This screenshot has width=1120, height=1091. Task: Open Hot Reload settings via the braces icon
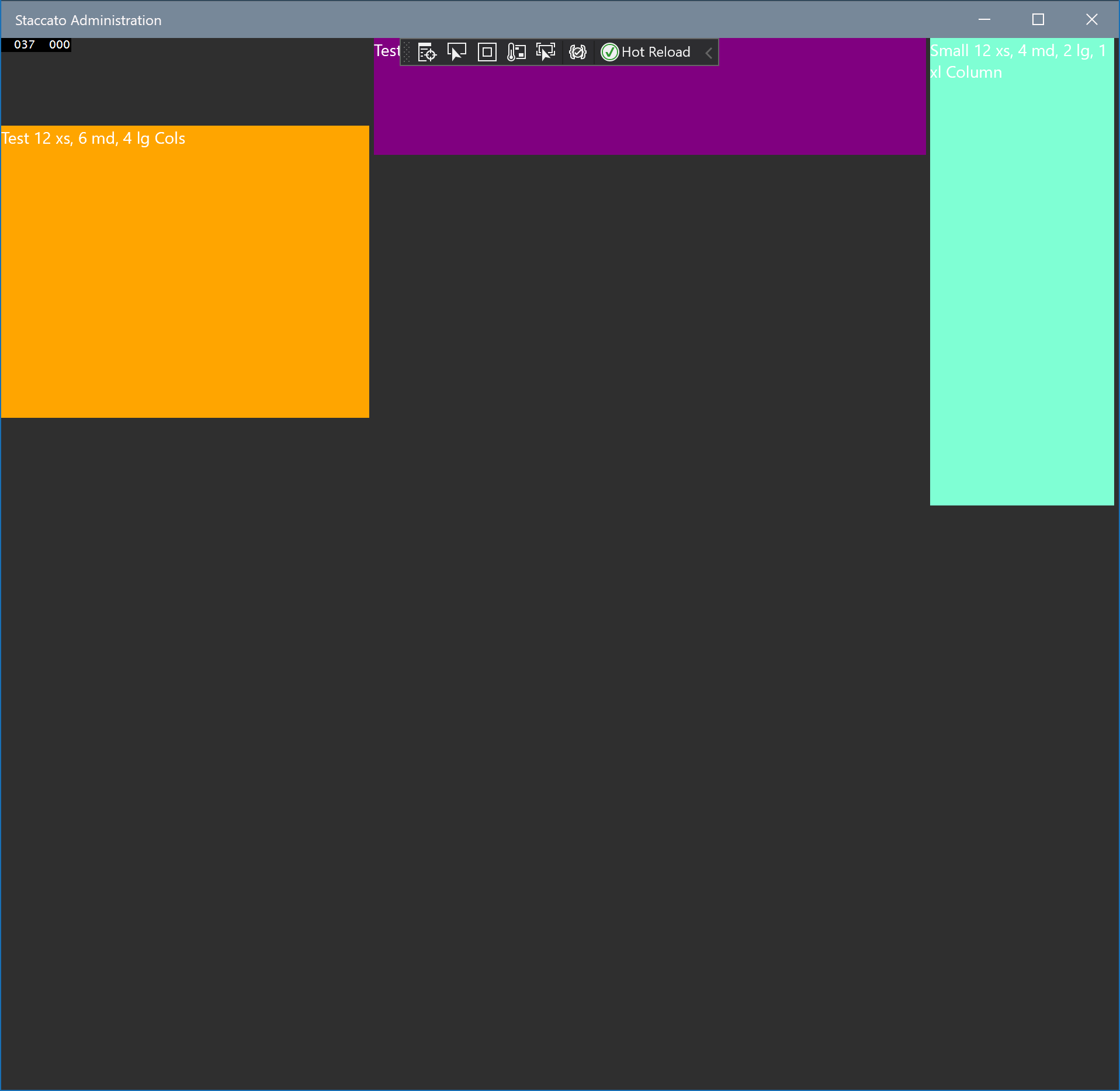[577, 52]
